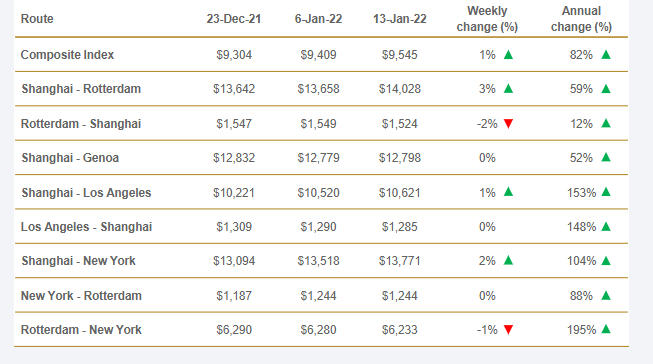Click green arrow beside Shanghai - New York 2% weekly
Screen dimensions: 653x364
coord(508,261)
